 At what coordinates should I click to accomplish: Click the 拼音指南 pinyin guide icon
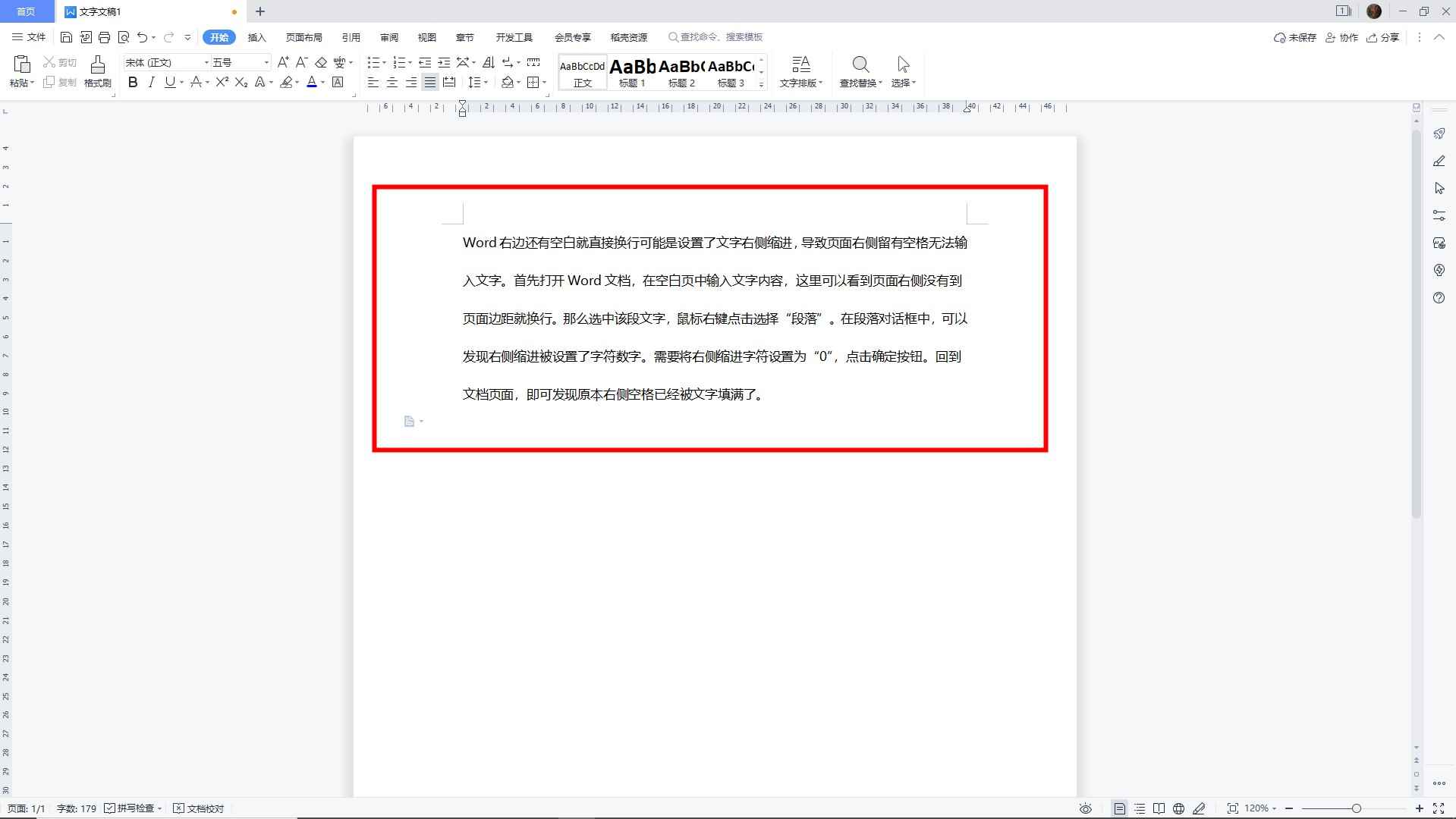pos(339,62)
